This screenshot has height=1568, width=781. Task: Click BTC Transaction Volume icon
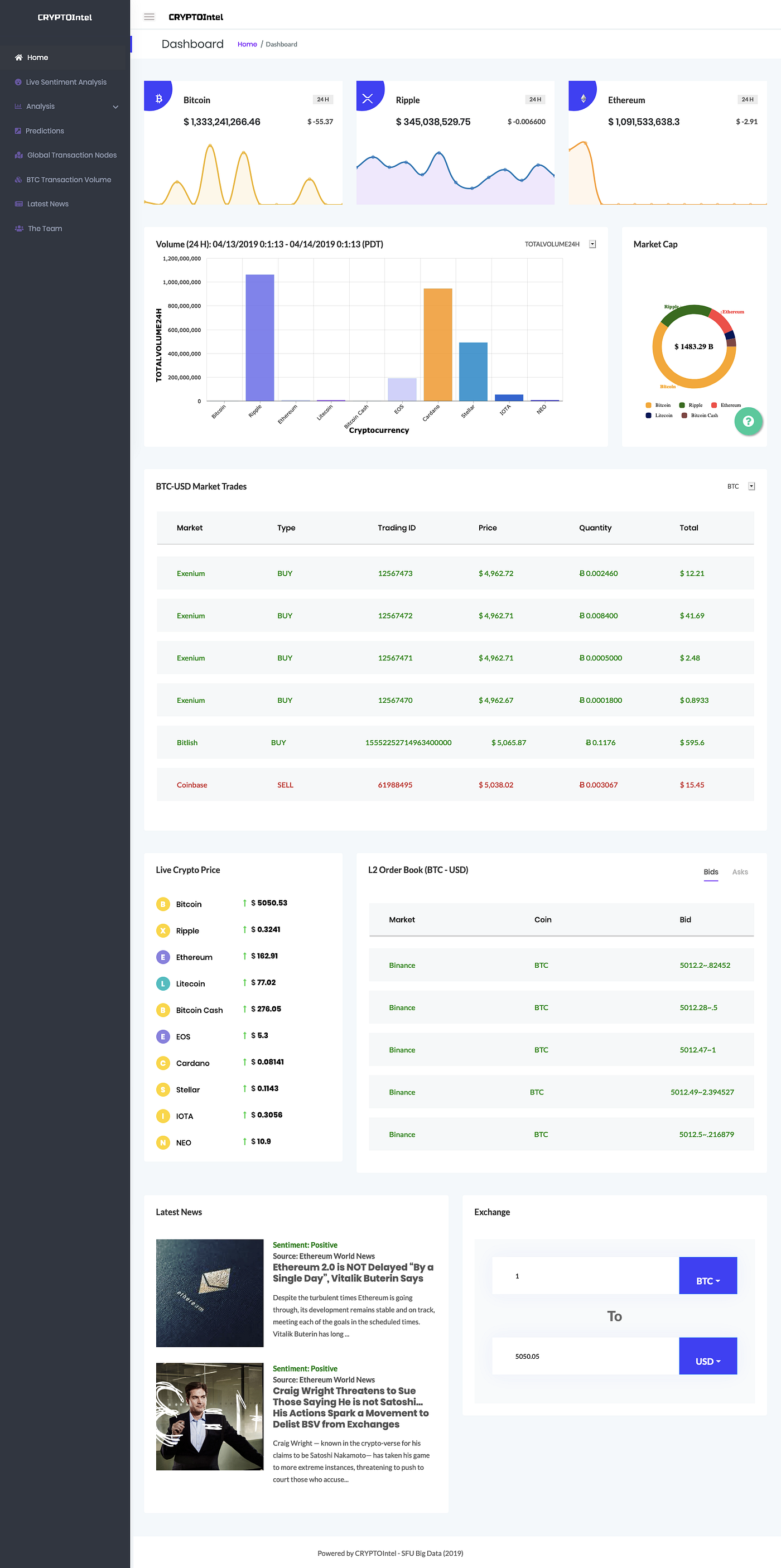18,180
